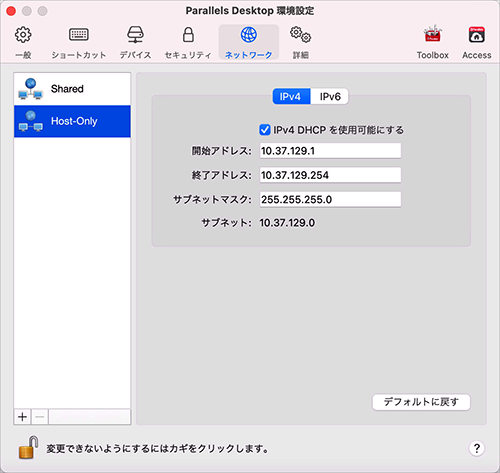Click the 詳細 label
This screenshot has height=473, width=500.
tap(300, 55)
